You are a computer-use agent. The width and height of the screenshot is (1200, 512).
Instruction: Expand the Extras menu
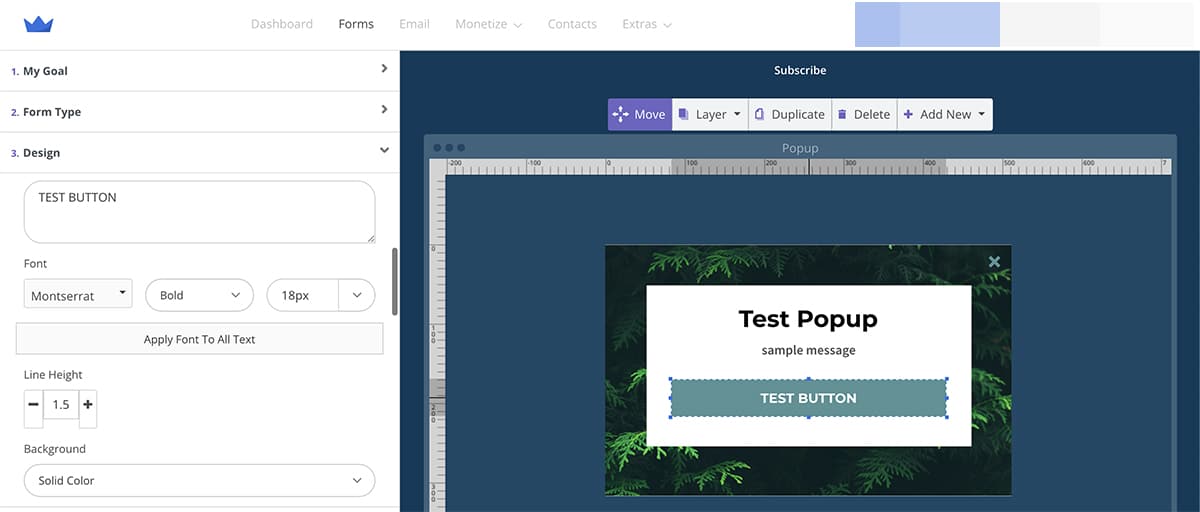pyautogui.click(x=647, y=24)
